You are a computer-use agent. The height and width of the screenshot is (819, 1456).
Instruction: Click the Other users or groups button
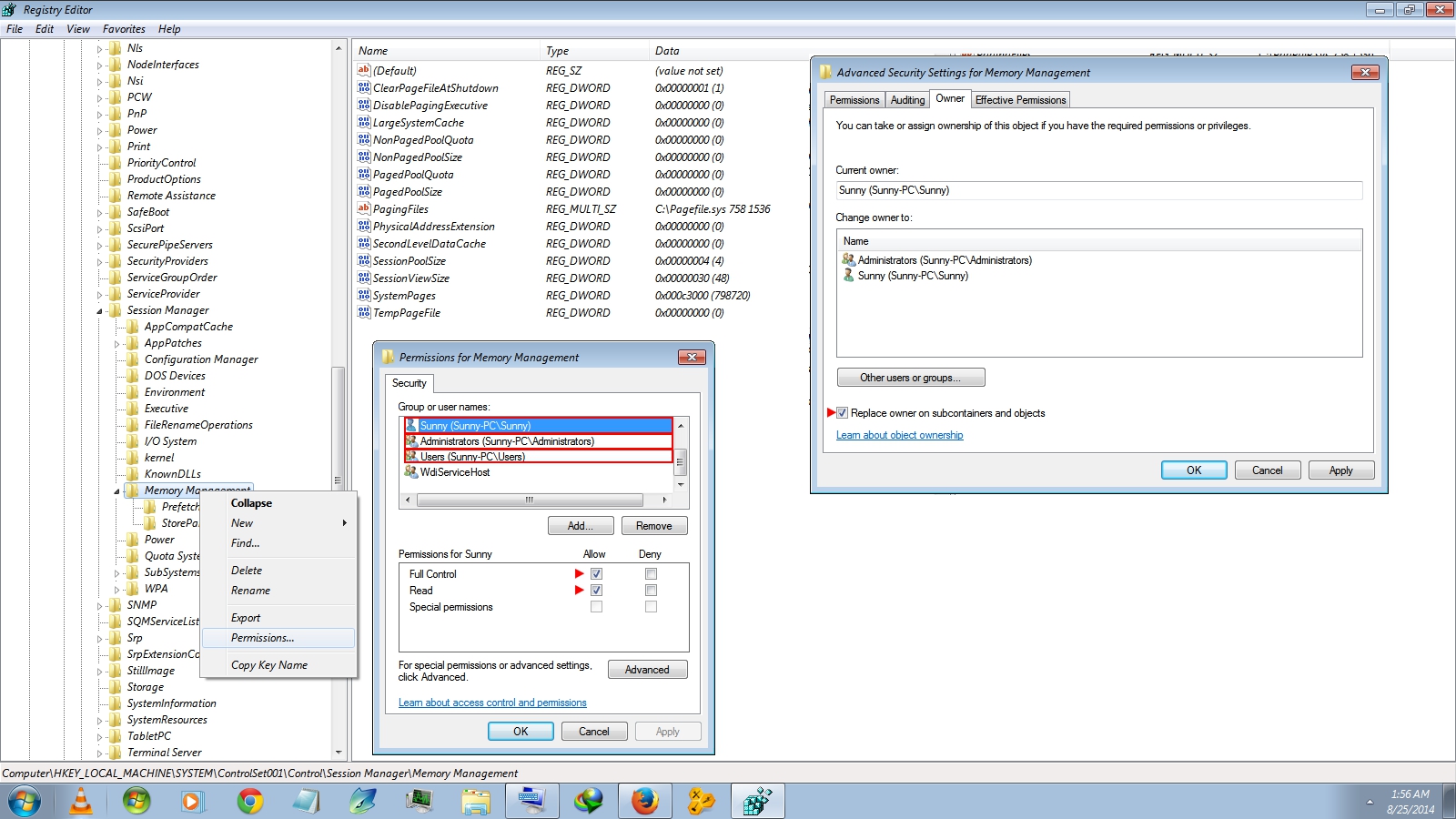point(910,378)
